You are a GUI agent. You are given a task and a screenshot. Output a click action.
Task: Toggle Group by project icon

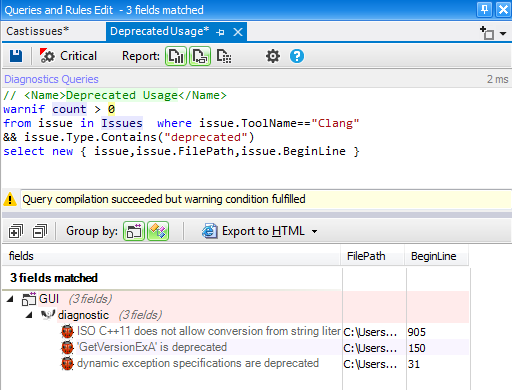(x=134, y=231)
